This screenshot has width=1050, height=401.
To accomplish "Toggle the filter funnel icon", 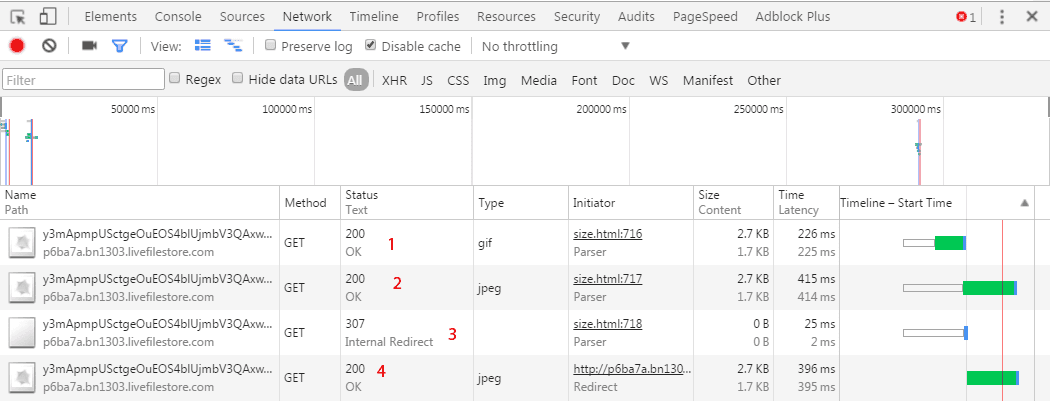I will point(120,46).
